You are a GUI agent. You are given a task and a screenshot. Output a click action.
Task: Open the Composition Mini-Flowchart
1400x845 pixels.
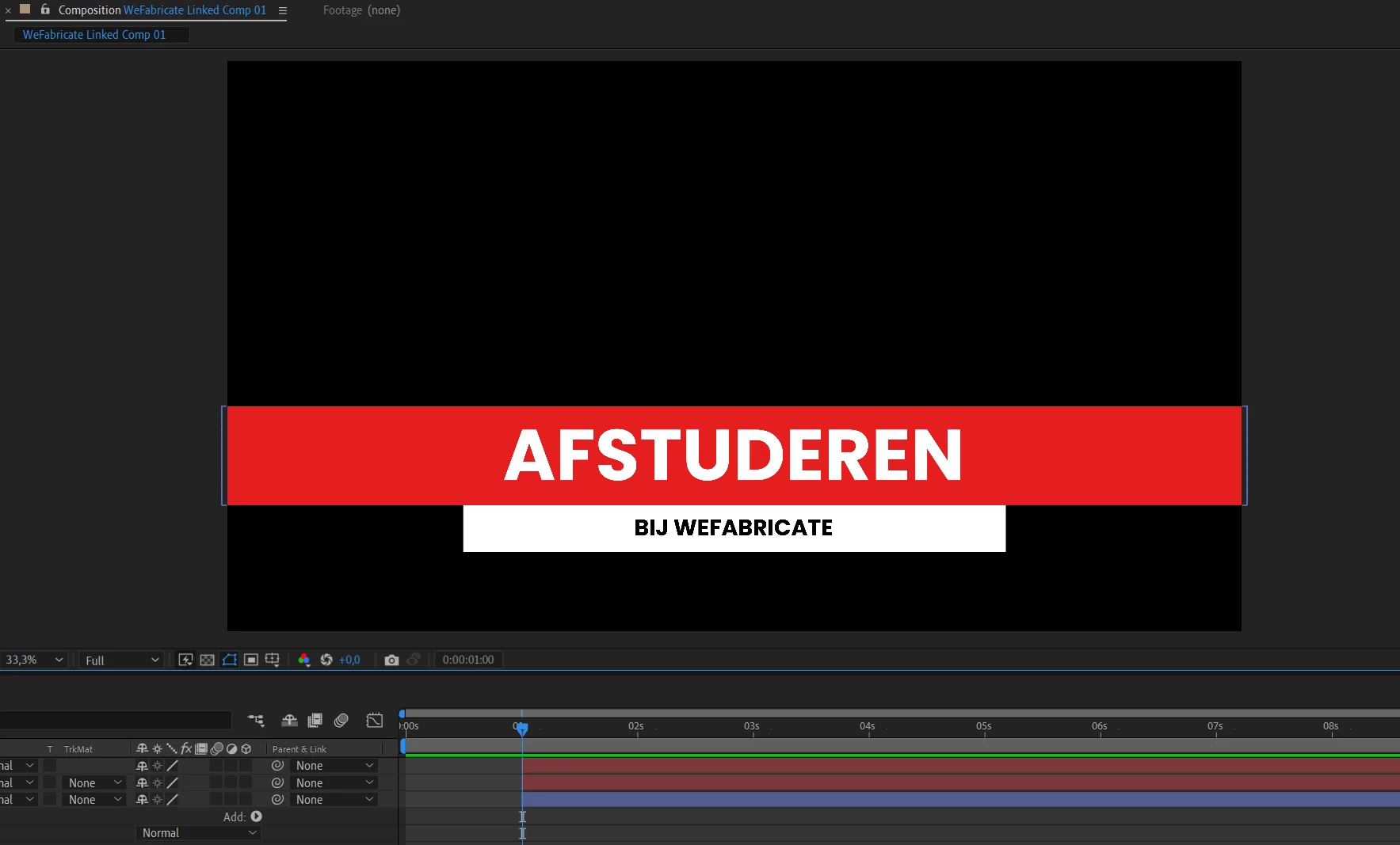click(256, 720)
